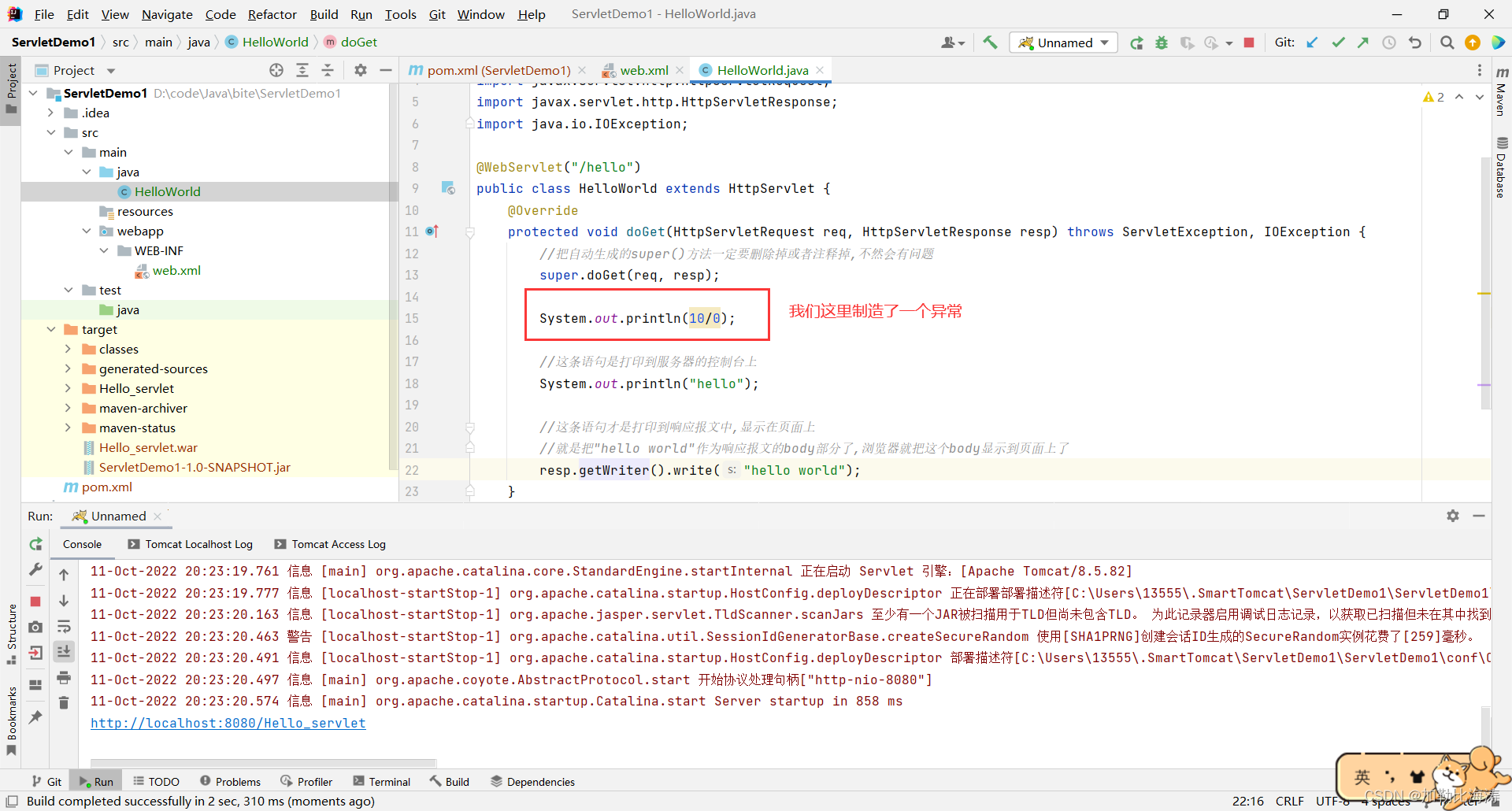Open the localhost Hello_servlet link
Viewport: 1512px width, 811px height.
coord(228,723)
